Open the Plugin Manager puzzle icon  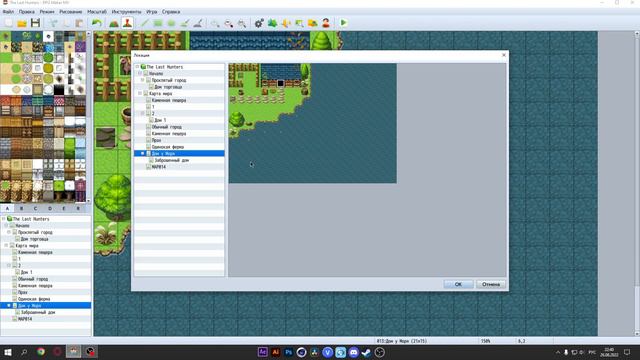pos(273,23)
